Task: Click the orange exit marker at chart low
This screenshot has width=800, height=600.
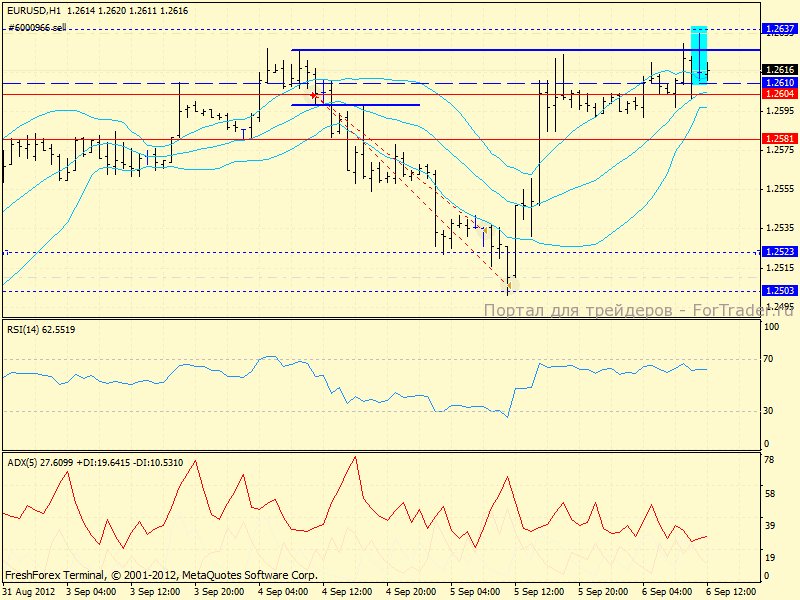Action: tap(509, 287)
